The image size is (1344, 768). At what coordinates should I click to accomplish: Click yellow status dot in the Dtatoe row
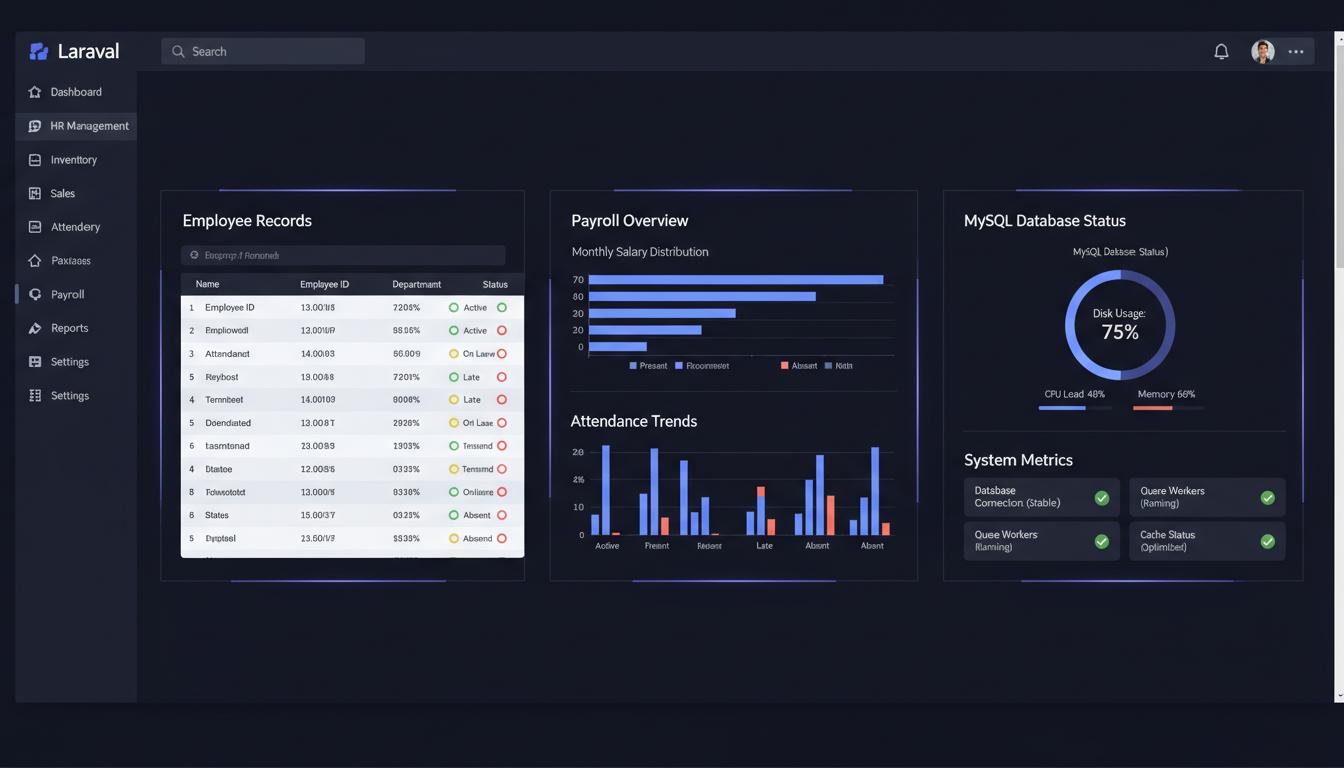[454, 469]
